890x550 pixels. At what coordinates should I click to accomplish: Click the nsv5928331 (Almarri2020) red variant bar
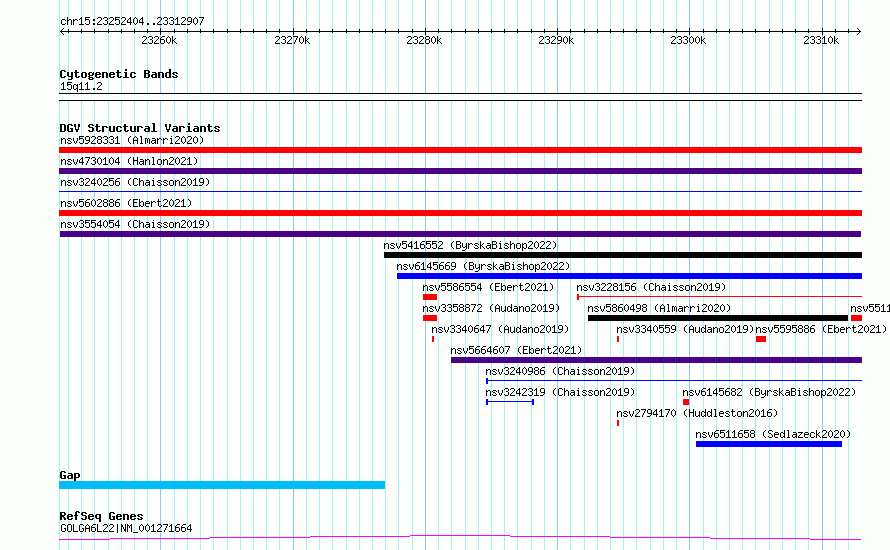[x=460, y=150]
